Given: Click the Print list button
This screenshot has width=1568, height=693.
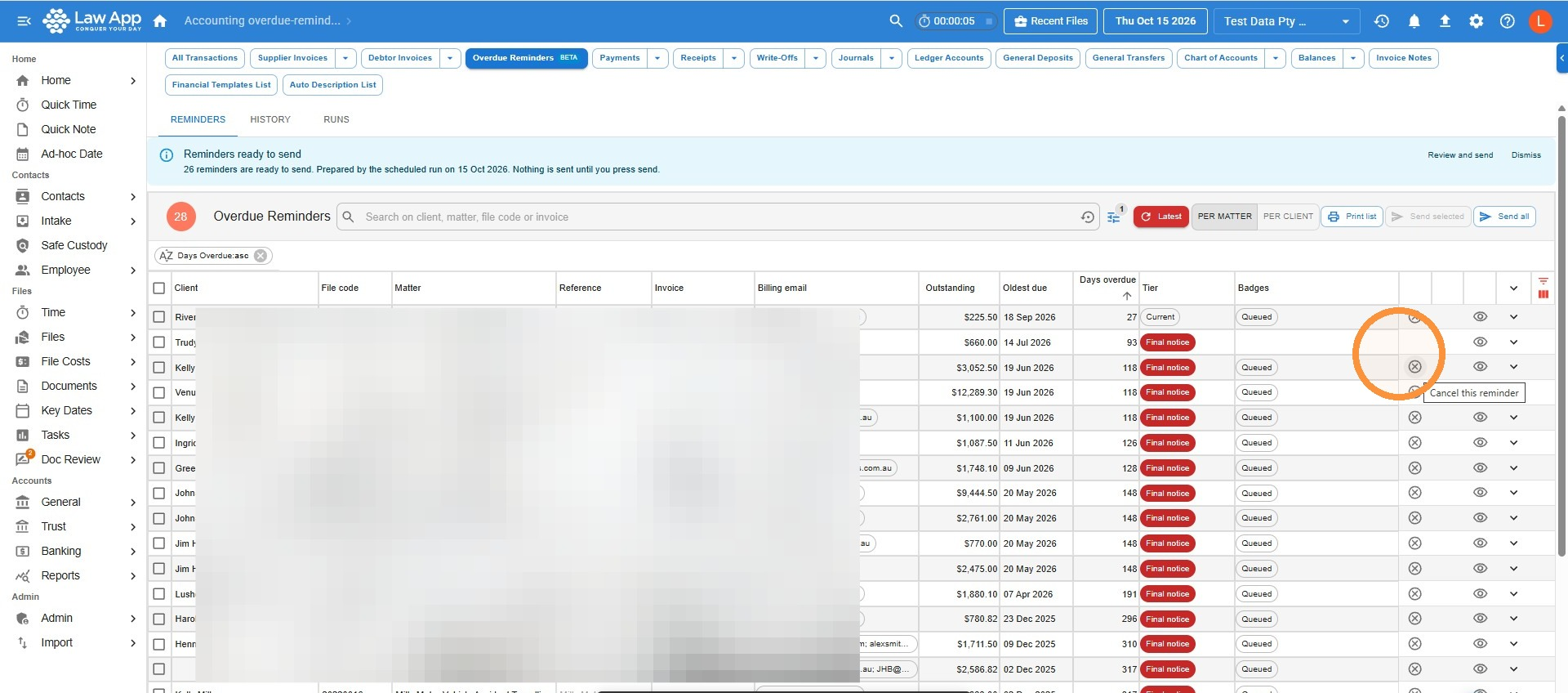Looking at the screenshot, I should pos(1352,217).
